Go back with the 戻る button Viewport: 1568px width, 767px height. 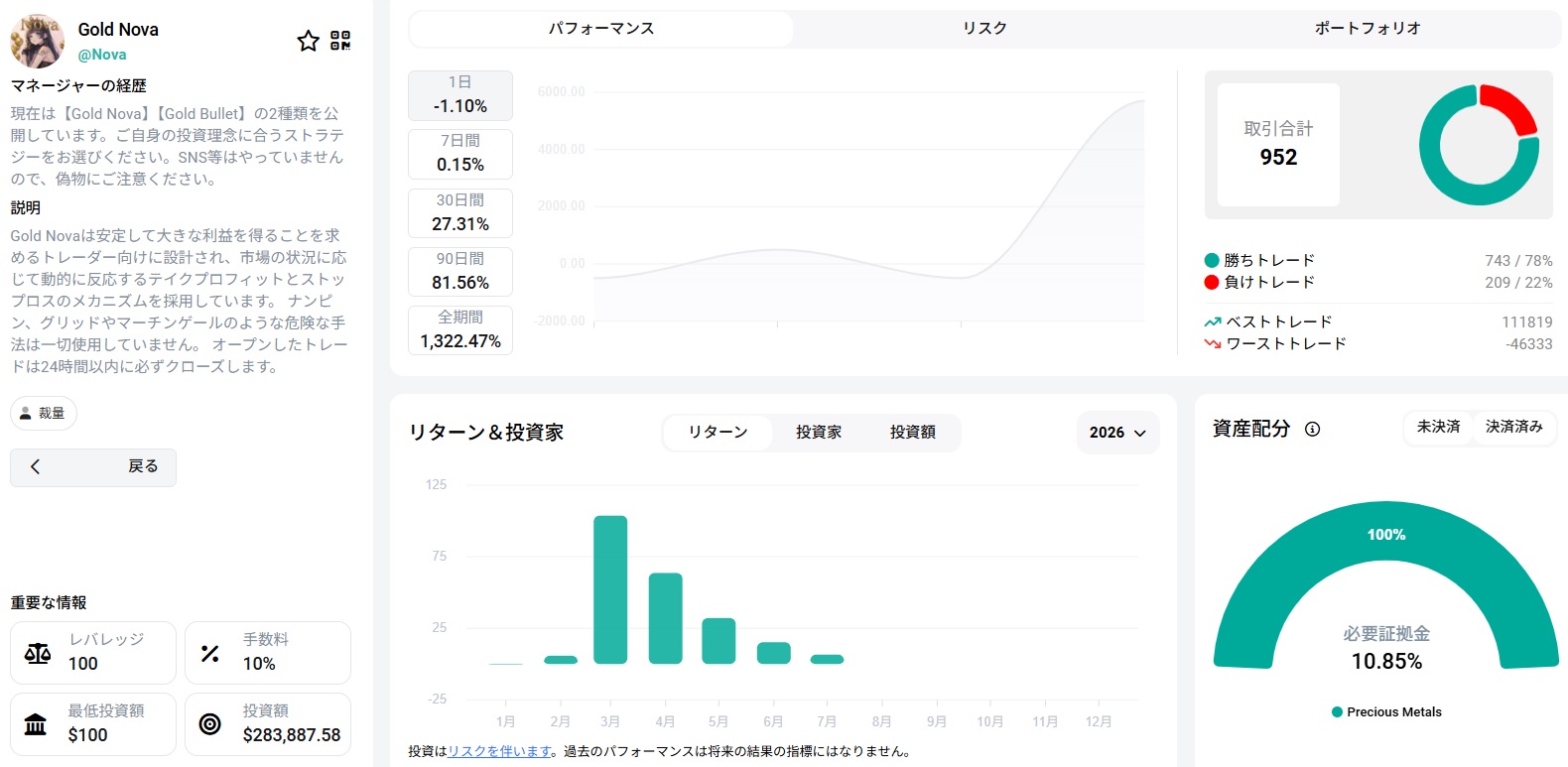click(x=93, y=467)
